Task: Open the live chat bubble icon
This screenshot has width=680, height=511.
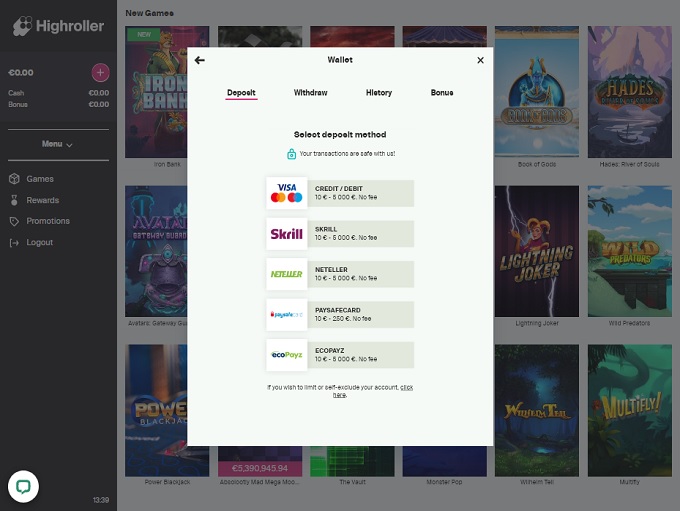Action: coord(23,486)
